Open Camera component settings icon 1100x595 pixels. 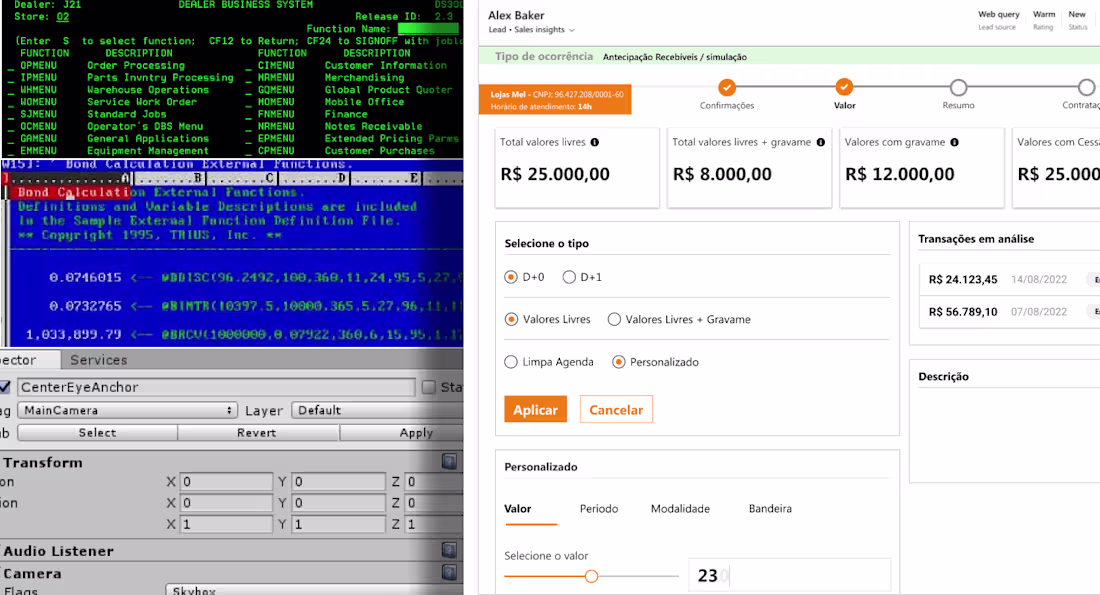pos(450,572)
